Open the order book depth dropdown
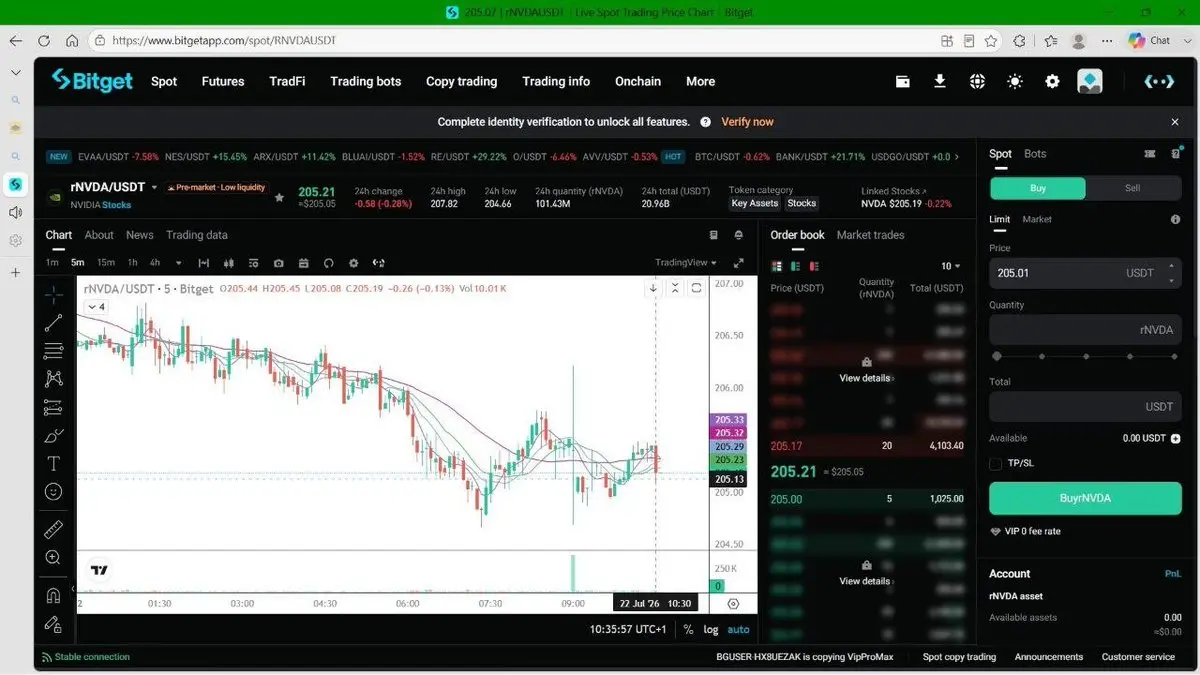 click(950, 266)
